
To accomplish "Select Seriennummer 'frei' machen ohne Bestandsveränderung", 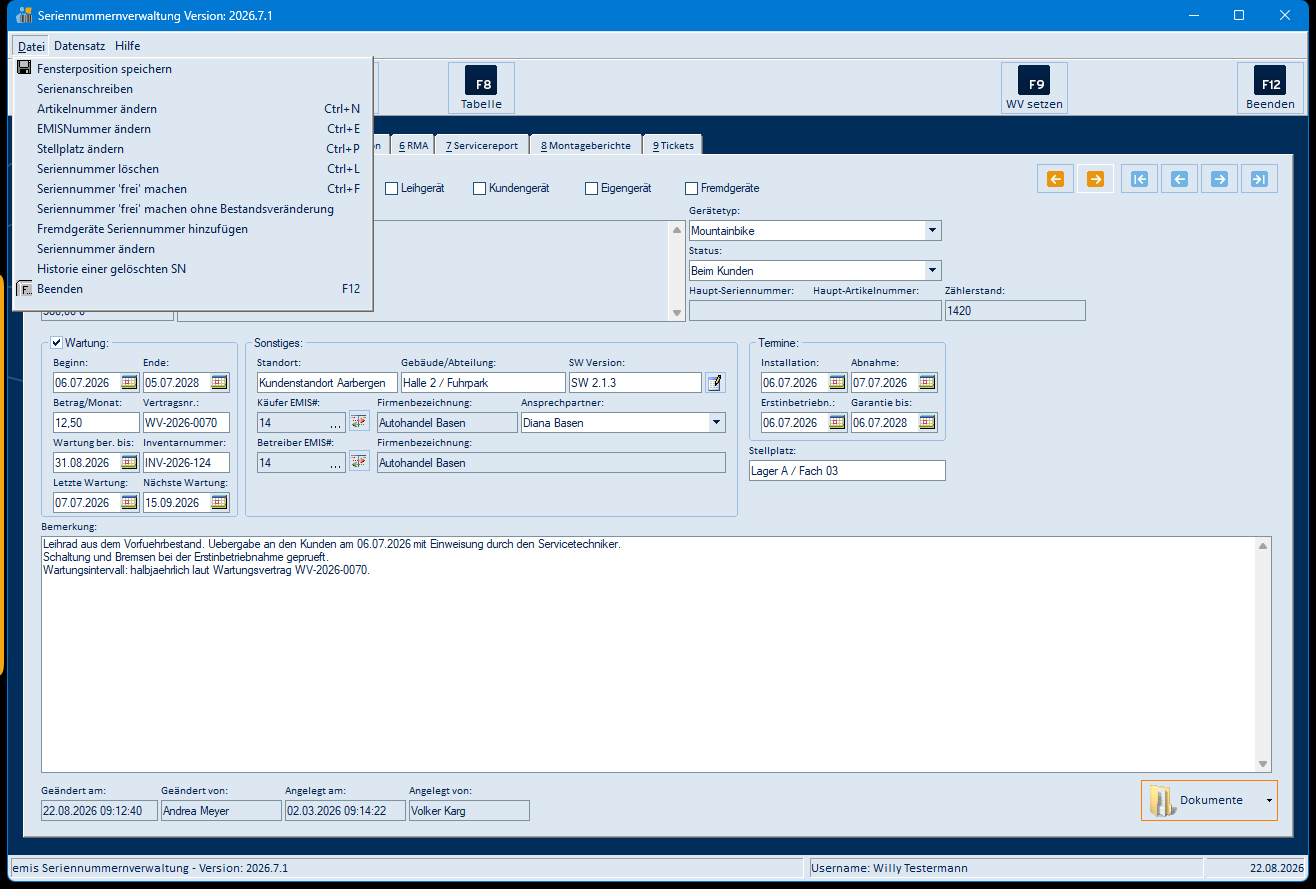I will [x=193, y=209].
